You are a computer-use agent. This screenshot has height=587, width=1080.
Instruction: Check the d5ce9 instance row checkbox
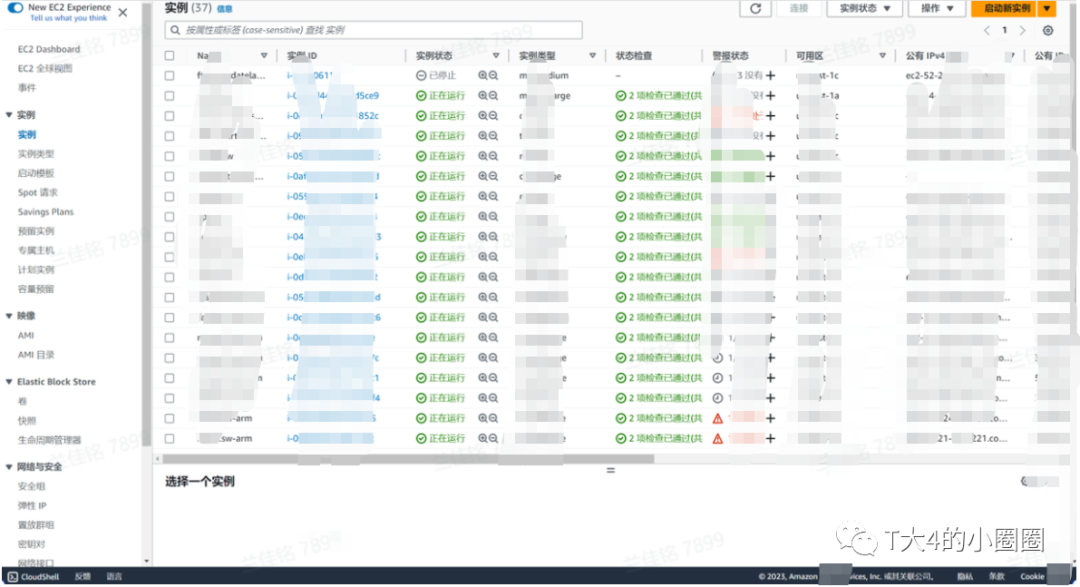coord(169,96)
